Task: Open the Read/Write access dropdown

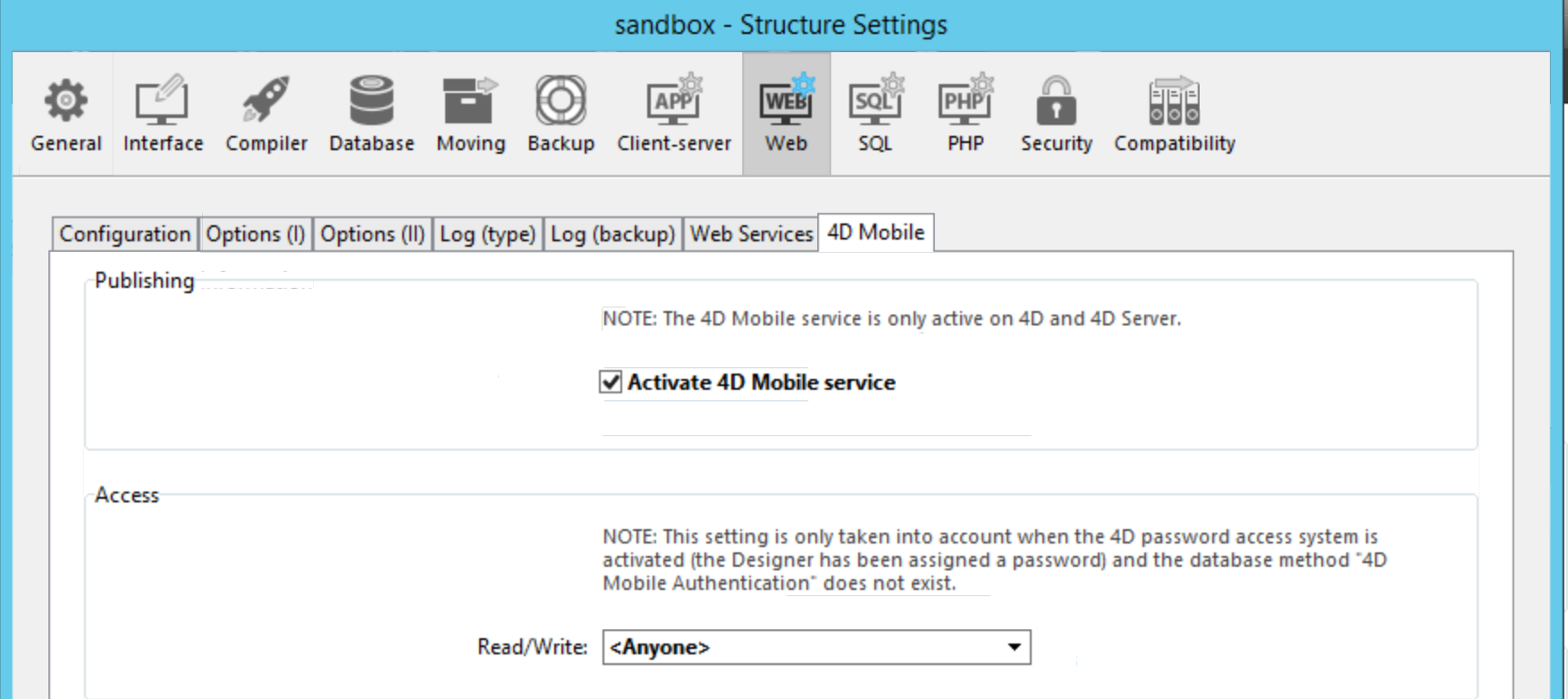Action: point(816,647)
